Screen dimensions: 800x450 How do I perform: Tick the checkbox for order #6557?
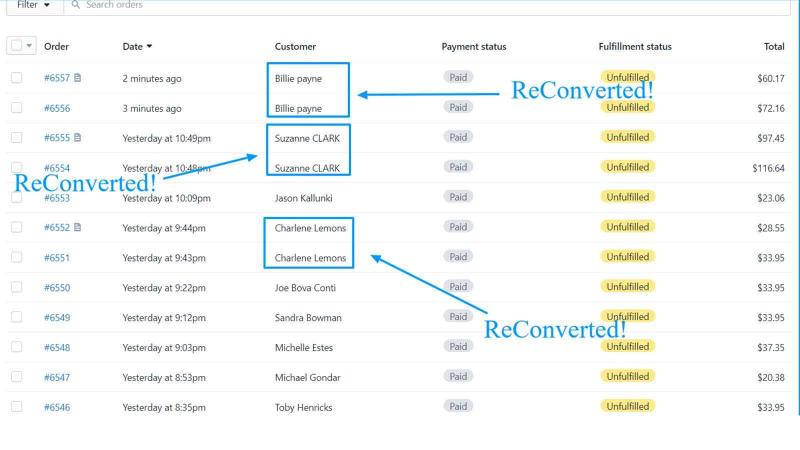(16, 78)
